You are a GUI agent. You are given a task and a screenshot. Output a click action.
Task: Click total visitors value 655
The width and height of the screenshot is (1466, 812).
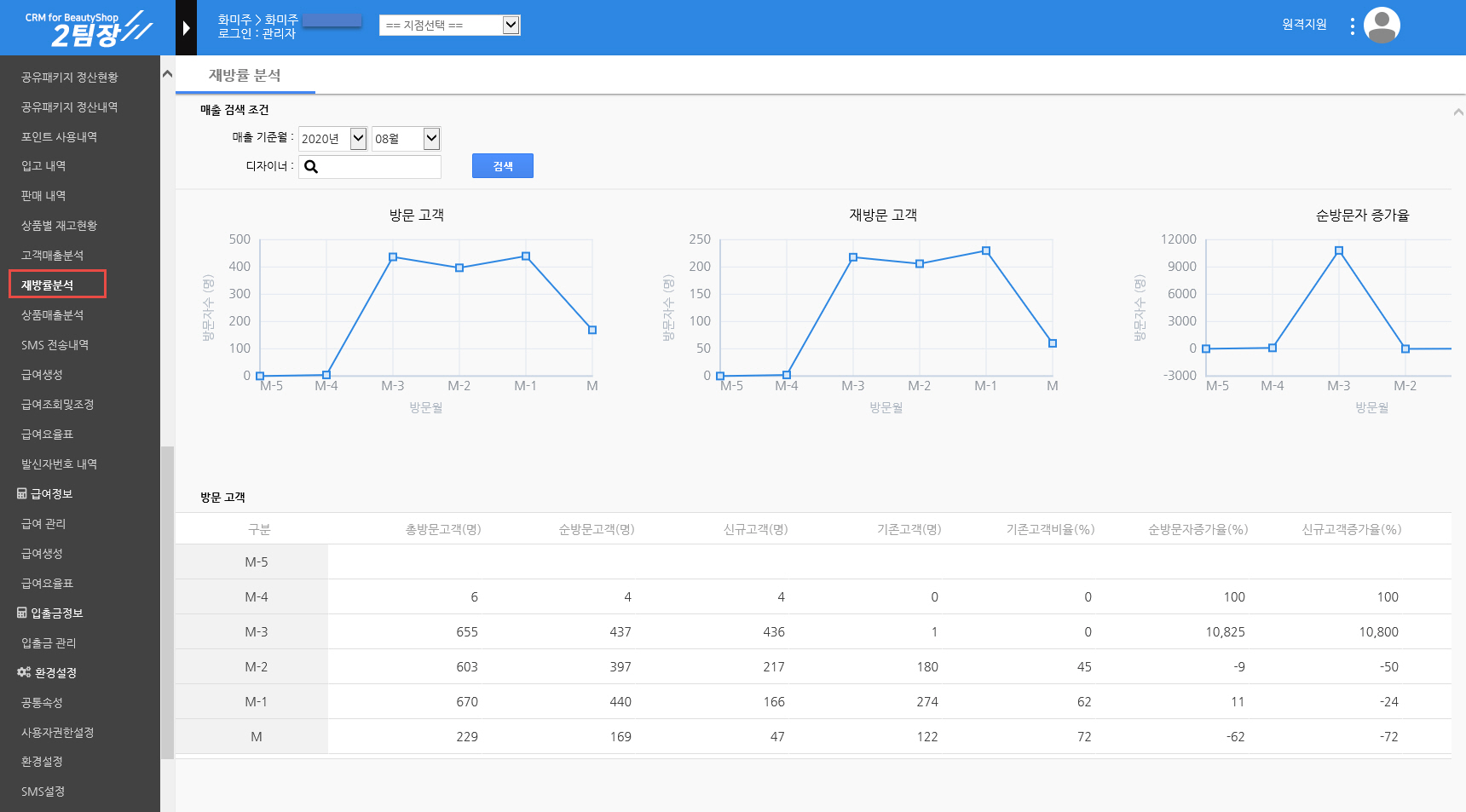click(467, 632)
